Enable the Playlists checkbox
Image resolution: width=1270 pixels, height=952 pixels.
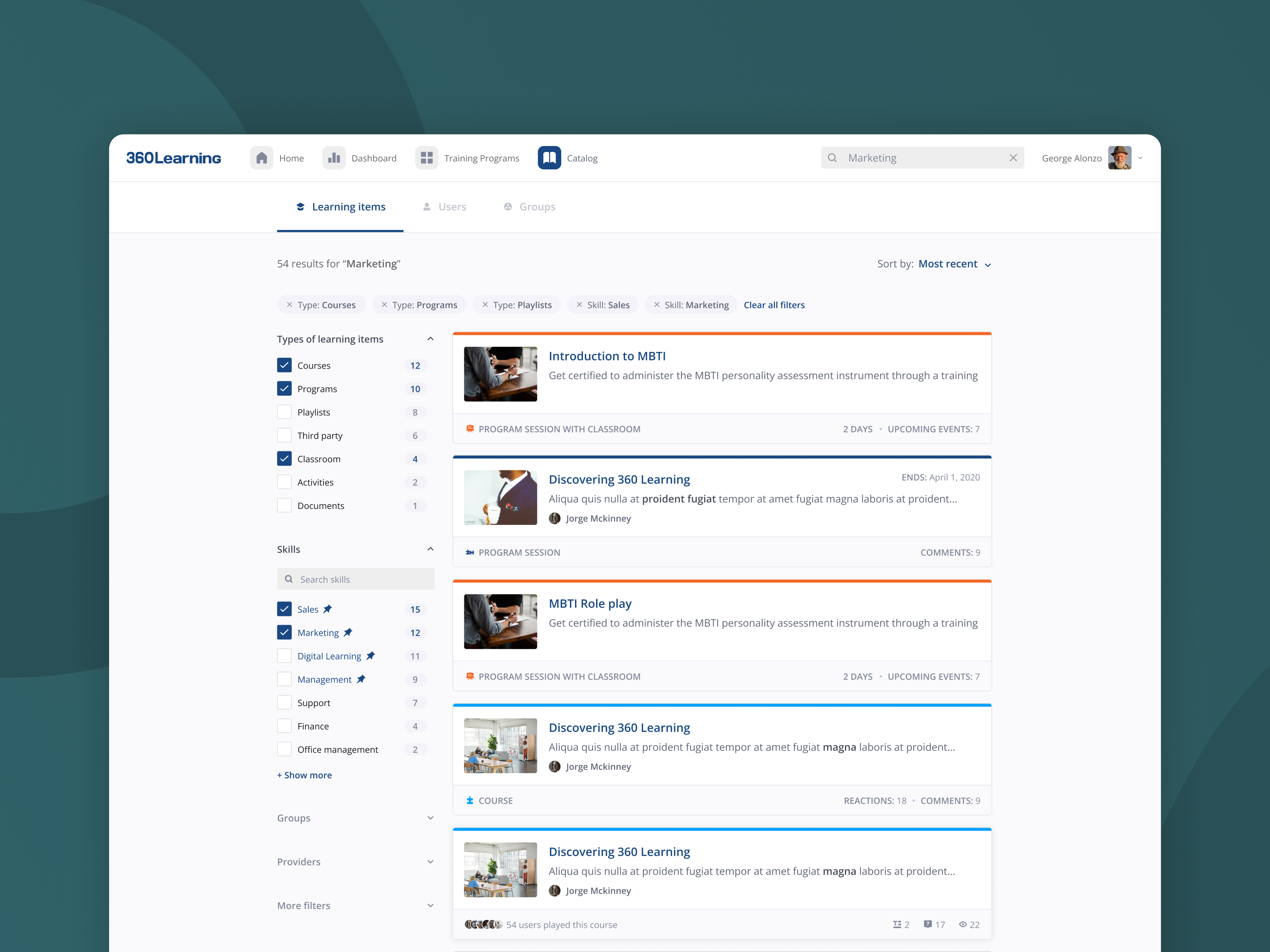click(284, 411)
